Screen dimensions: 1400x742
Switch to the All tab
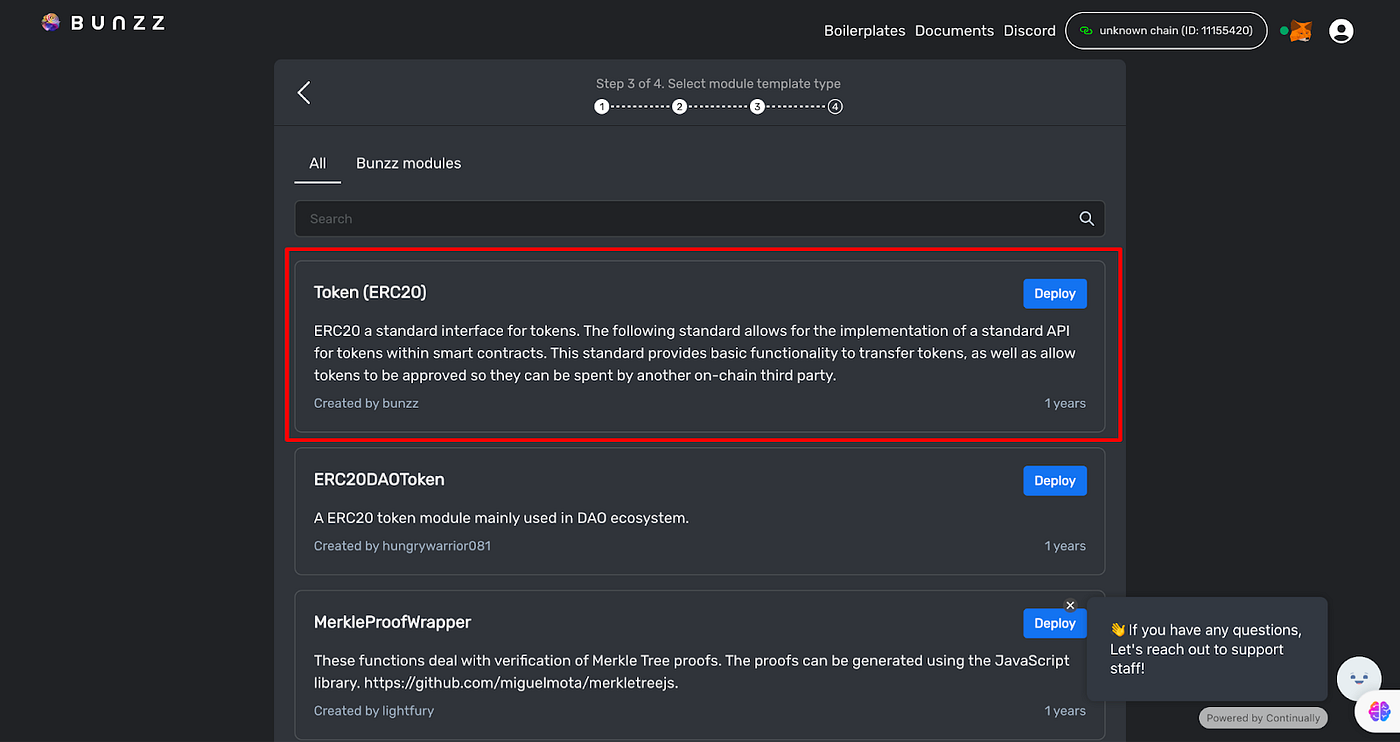tap(317, 163)
